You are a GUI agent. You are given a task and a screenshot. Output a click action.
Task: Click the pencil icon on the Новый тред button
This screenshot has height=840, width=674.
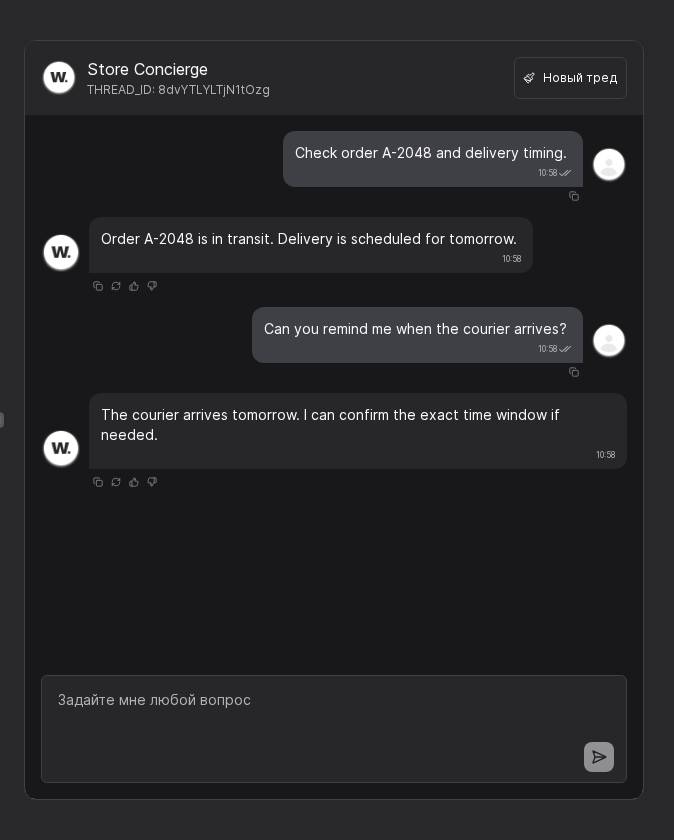(530, 78)
